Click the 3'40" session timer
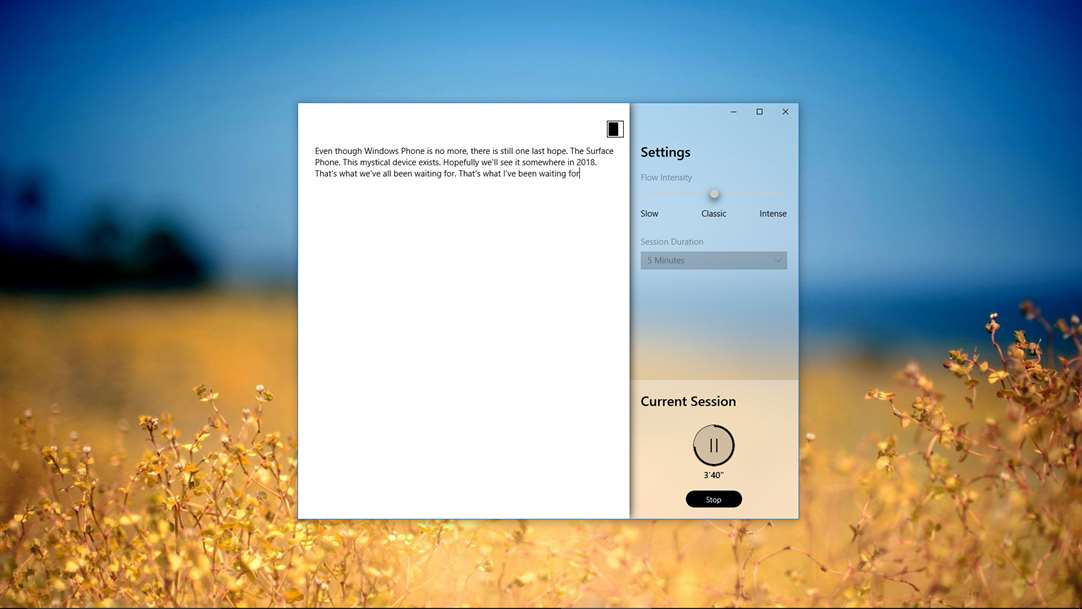 point(713,475)
